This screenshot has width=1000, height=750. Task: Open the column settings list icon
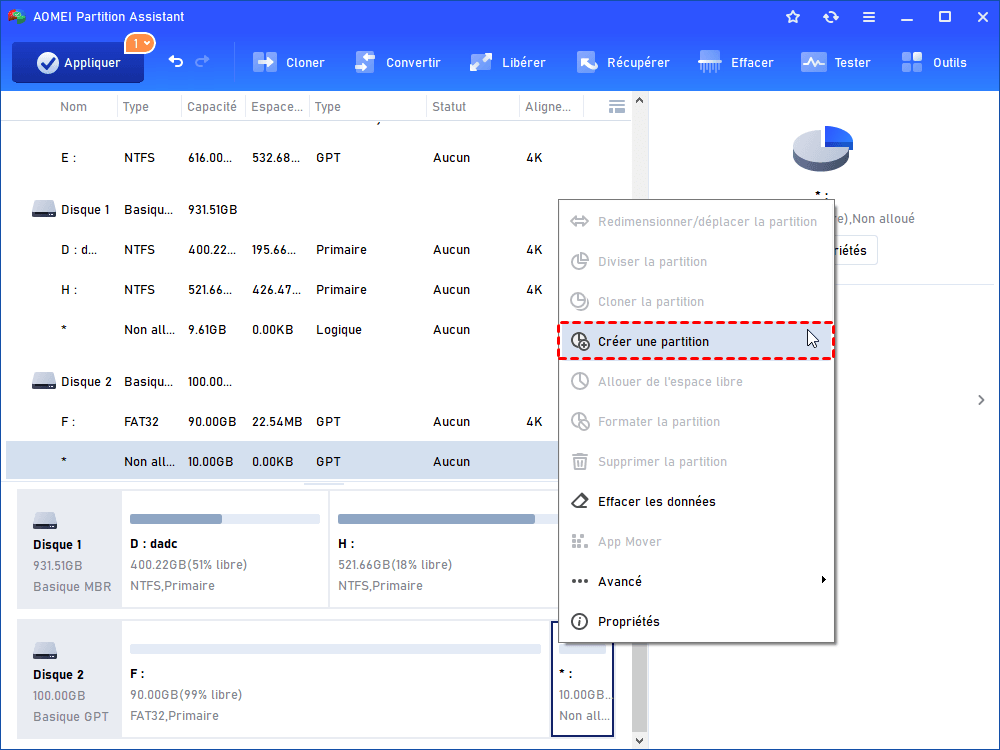click(617, 107)
